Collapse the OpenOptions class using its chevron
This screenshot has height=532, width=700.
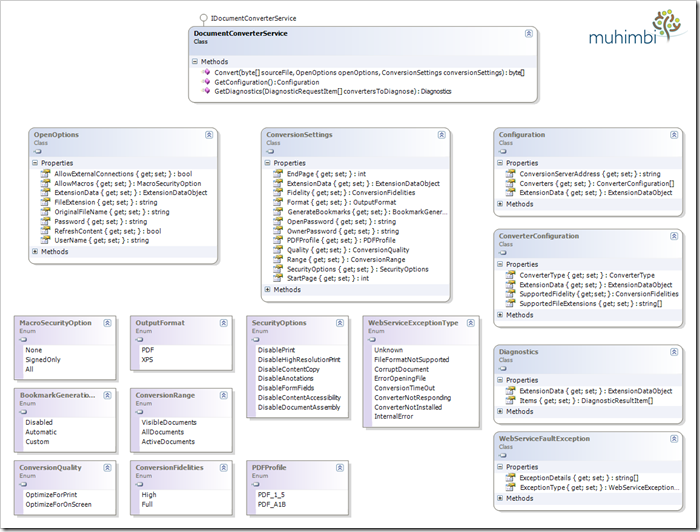[x=208, y=134]
